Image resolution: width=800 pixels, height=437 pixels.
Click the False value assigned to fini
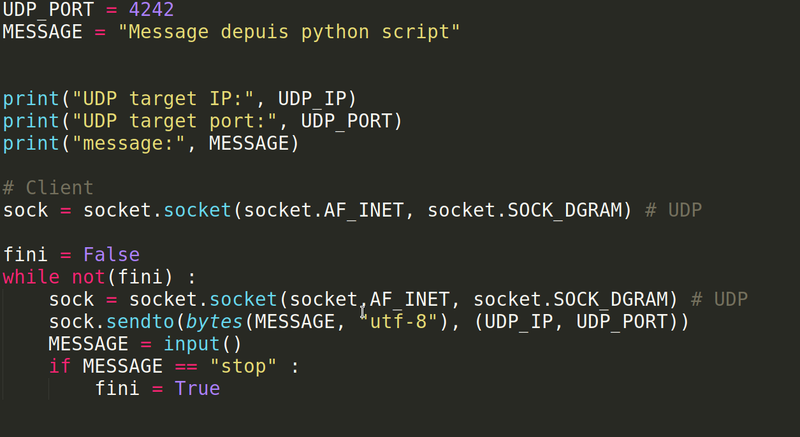click(111, 255)
